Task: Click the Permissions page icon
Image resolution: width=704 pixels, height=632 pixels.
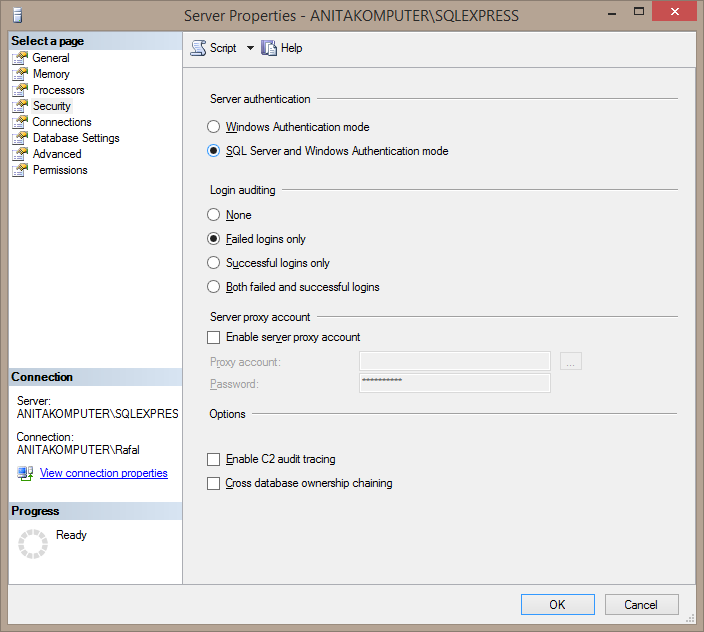Action: click(x=20, y=170)
